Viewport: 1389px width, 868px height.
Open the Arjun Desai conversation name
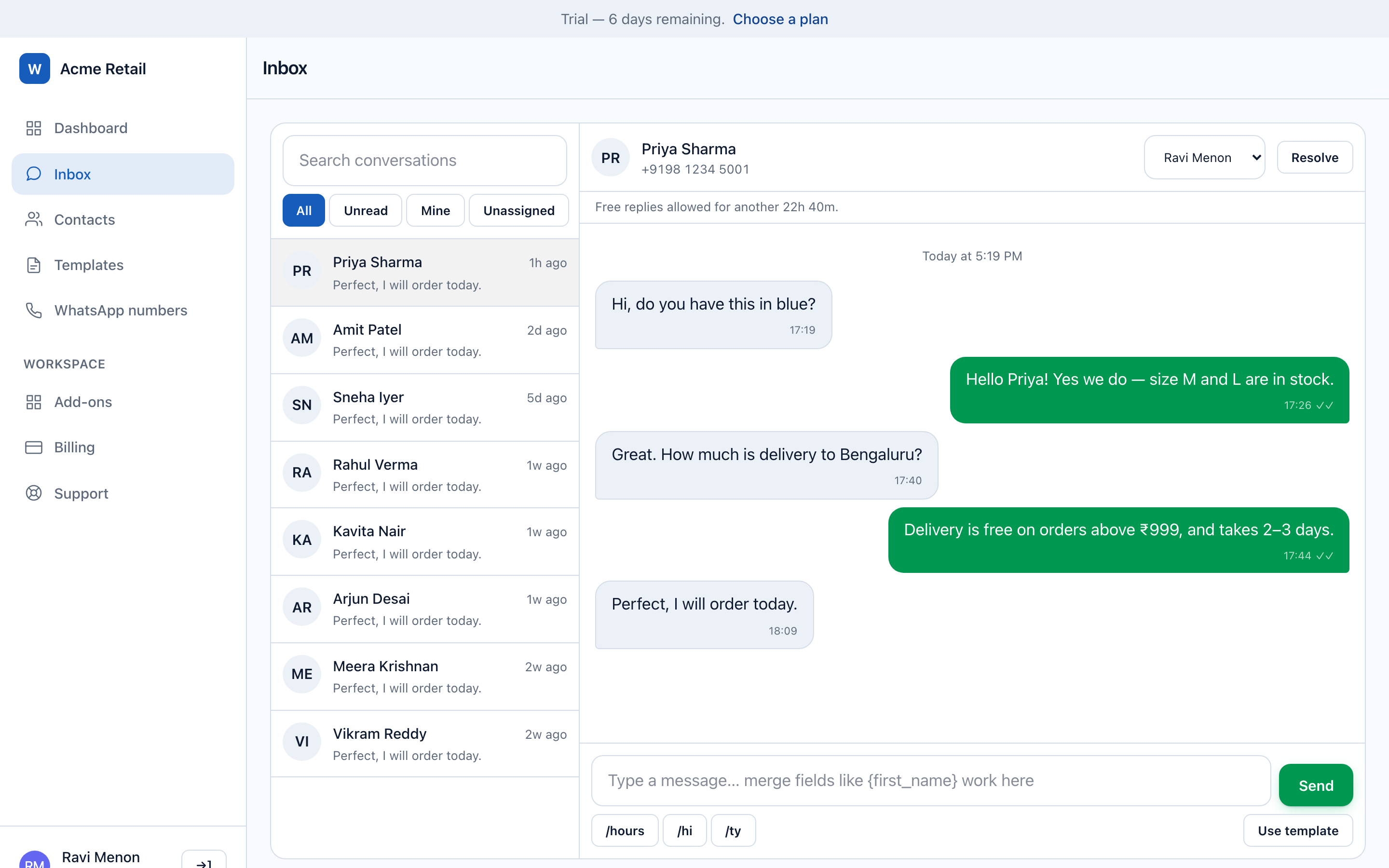[x=371, y=599]
